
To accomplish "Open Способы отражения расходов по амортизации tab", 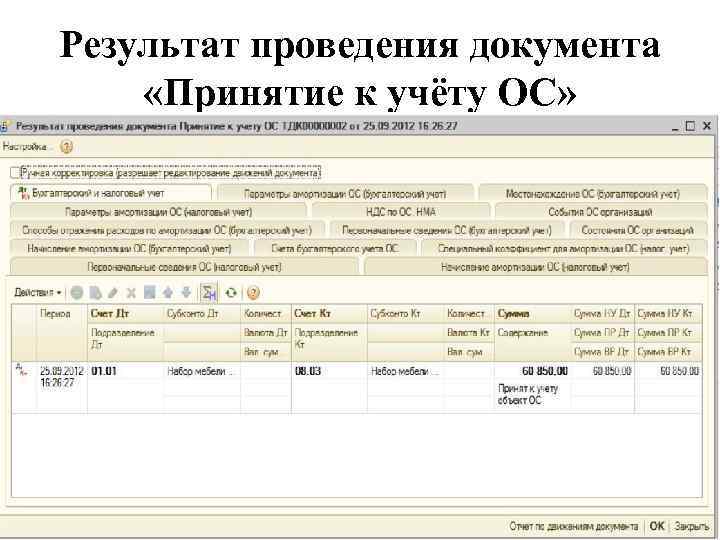I will (x=167, y=230).
